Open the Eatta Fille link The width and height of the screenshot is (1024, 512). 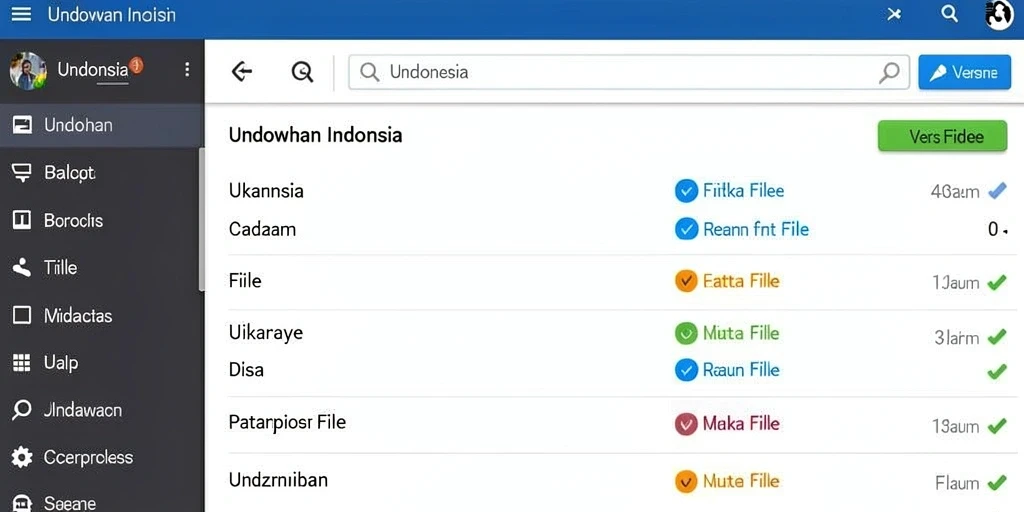pyautogui.click(x=741, y=281)
